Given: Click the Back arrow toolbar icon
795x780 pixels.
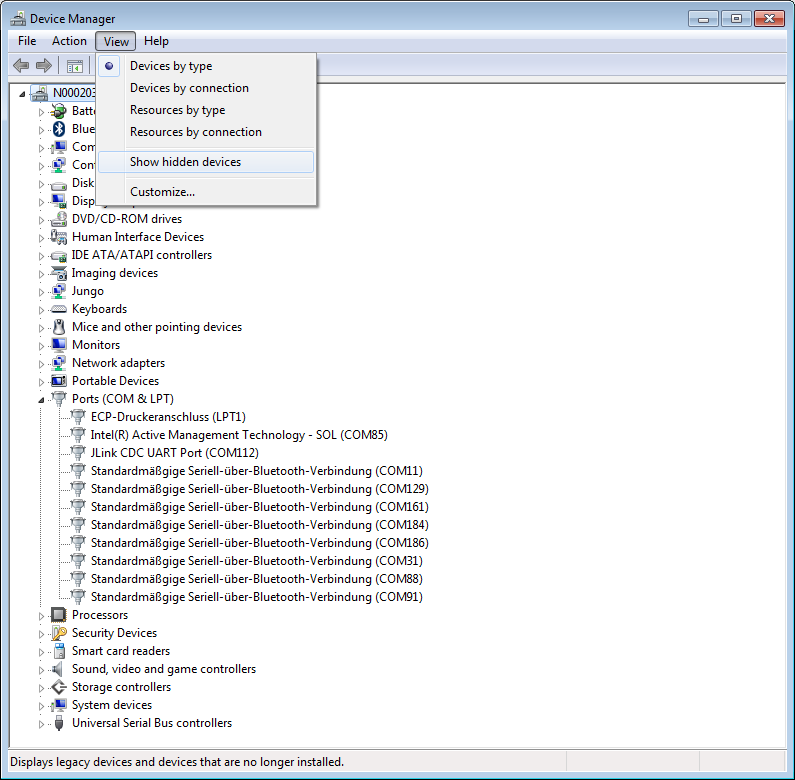Looking at the screenshot, I should tap(21, 66).
